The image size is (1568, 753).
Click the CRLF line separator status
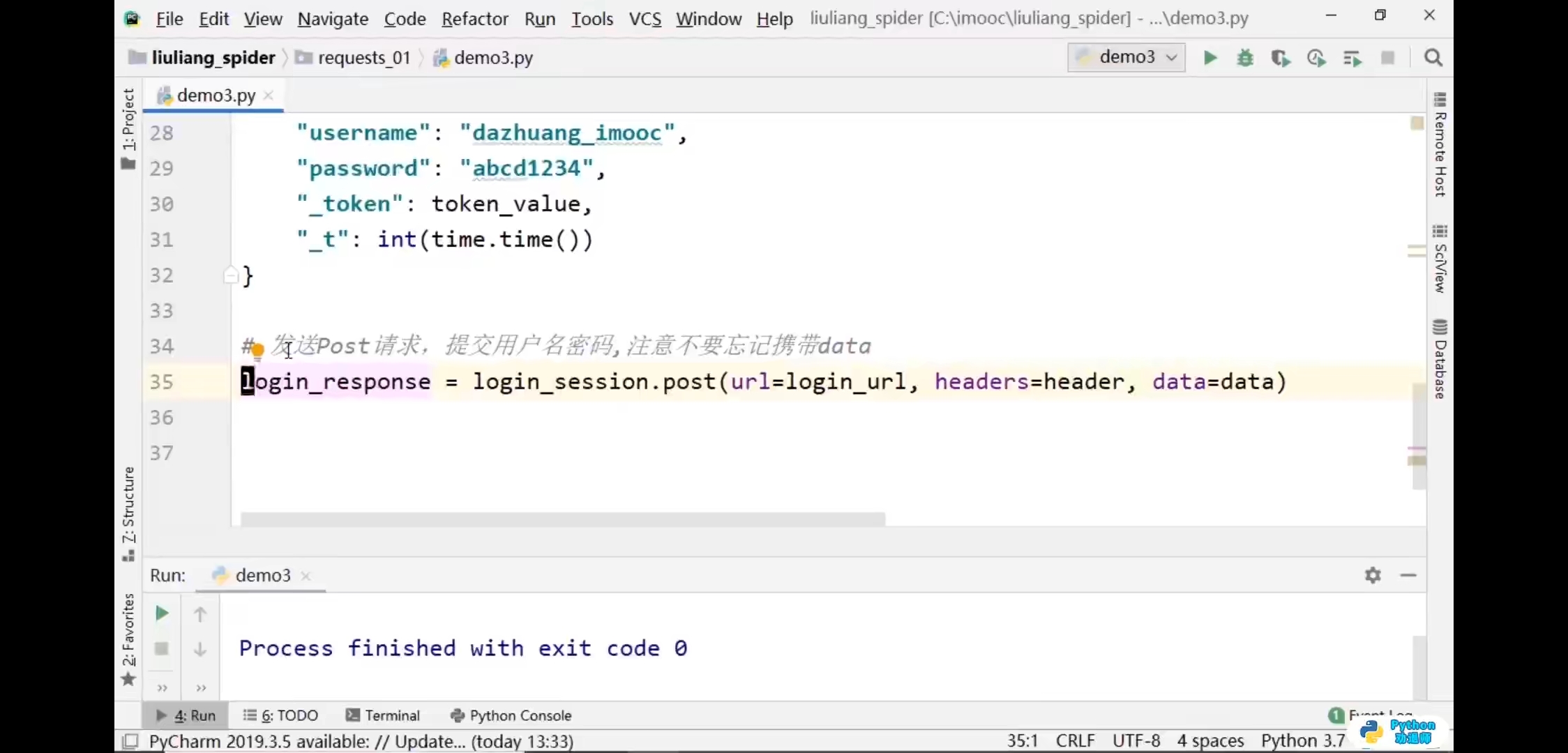pyautogui.click(x=1075, y=740)
